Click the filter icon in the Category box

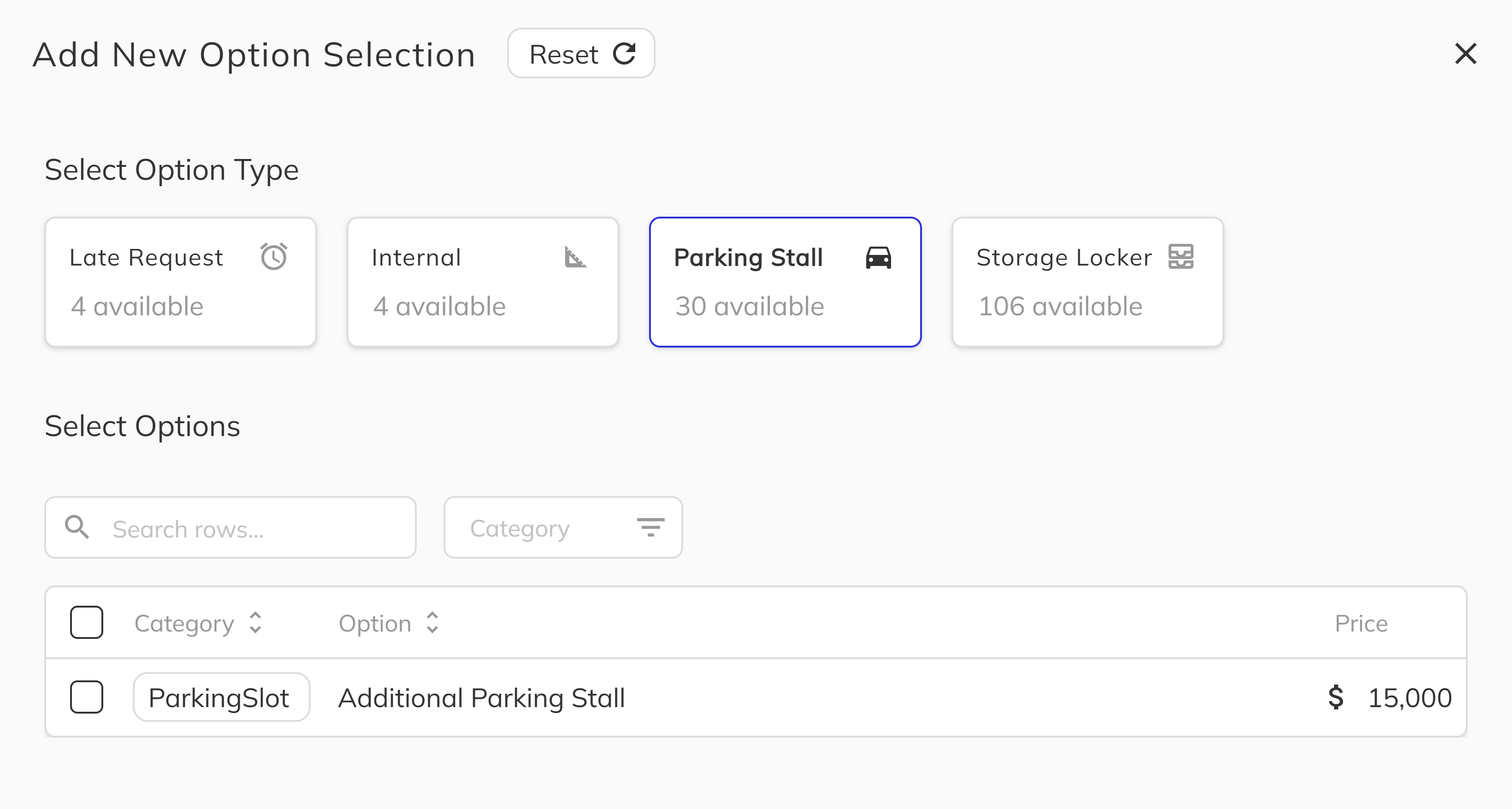tap(651, 527)
